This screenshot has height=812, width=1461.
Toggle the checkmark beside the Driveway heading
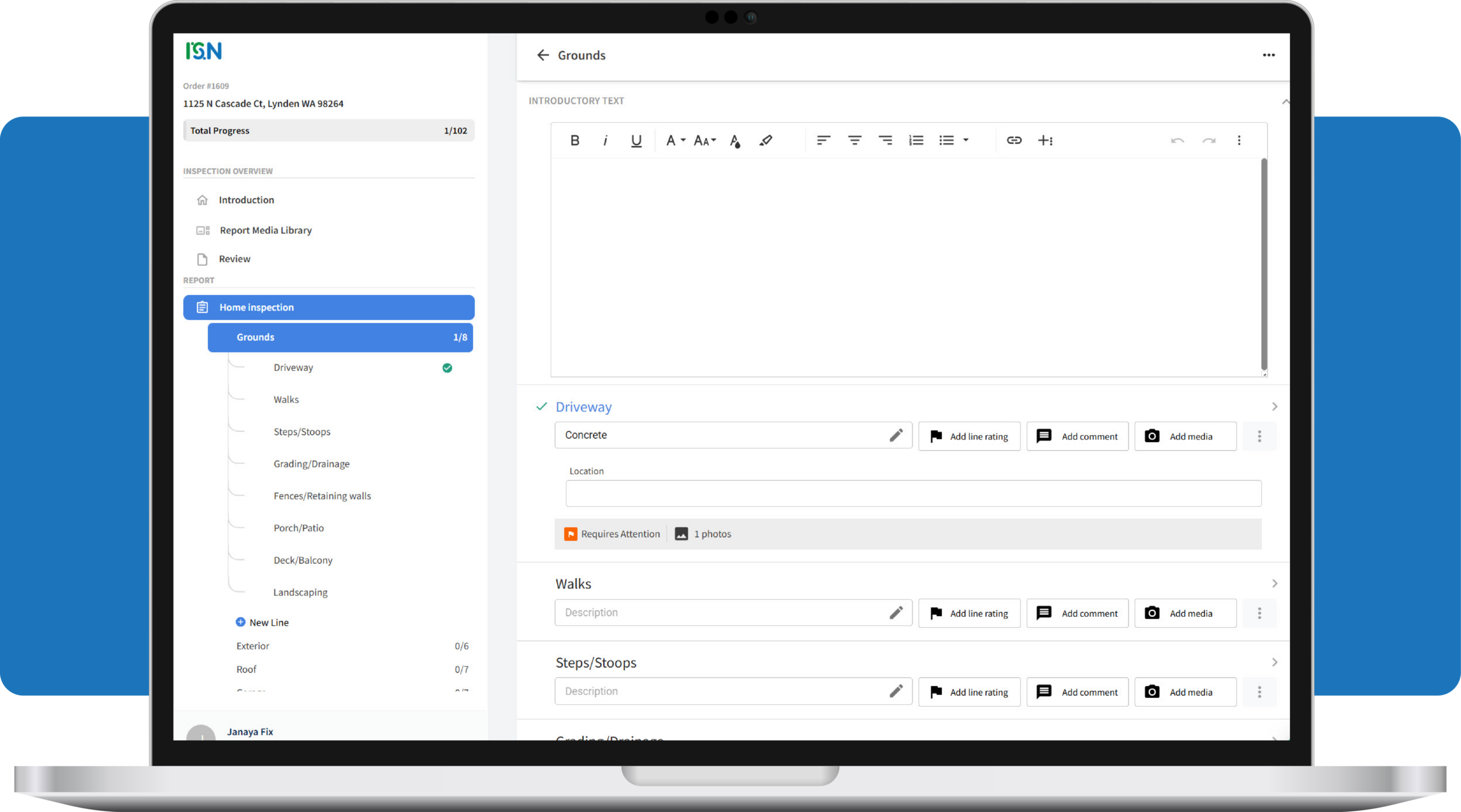point(542,407)
